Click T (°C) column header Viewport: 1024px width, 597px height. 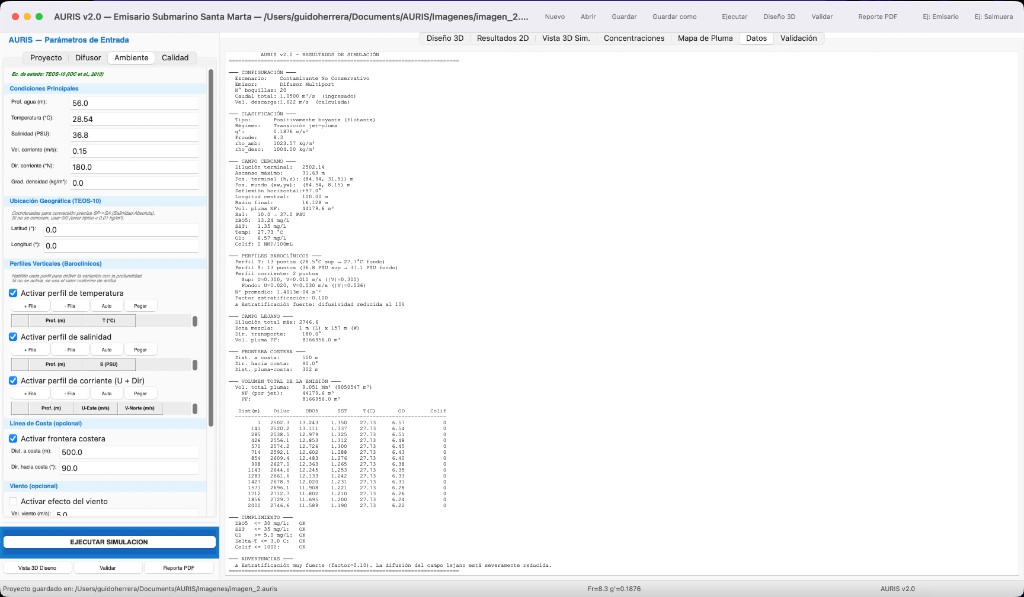tap(109, 321)
